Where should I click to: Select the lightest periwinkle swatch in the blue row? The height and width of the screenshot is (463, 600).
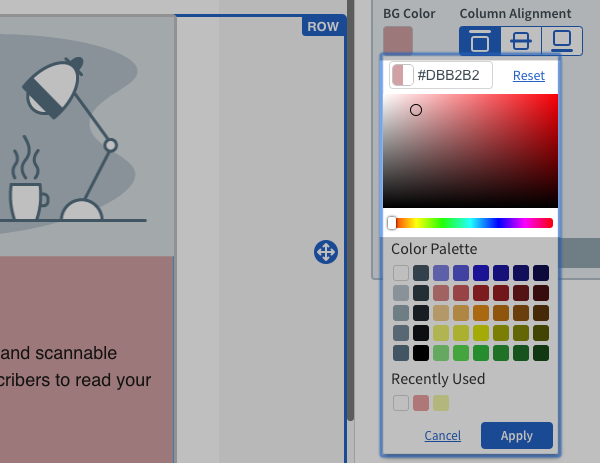[x=441, y=273]
